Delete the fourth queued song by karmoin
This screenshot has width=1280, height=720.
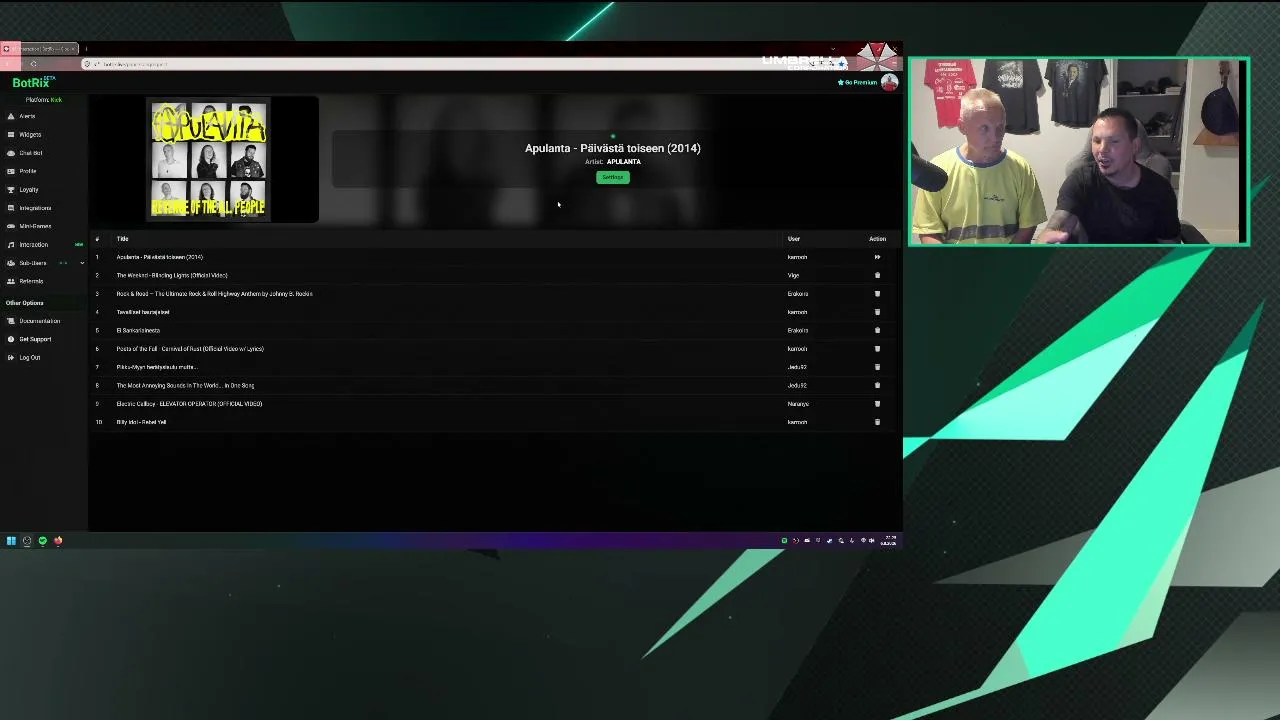(877, 312)
